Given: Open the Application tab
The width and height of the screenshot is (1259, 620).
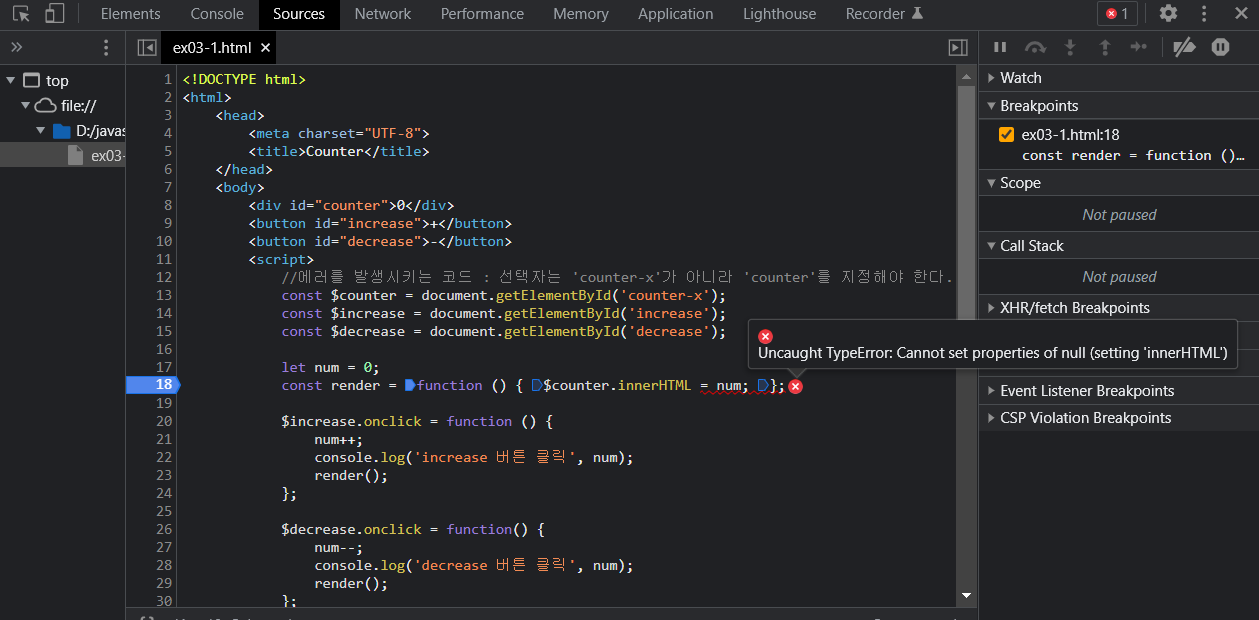Looking at the screenshot, I should tap(676, 14).
